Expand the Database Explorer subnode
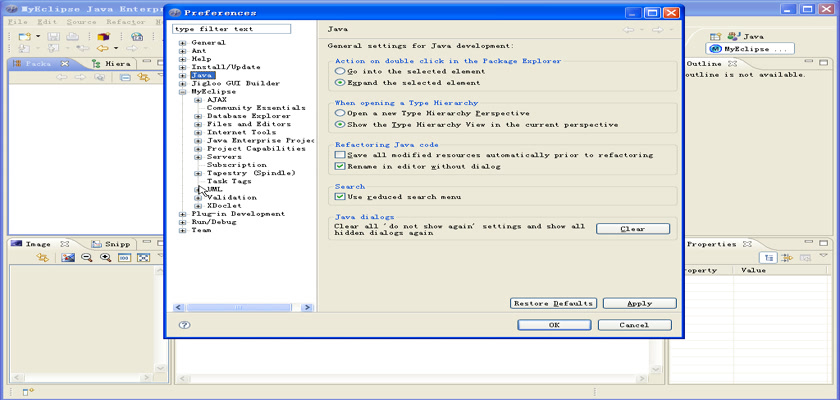Screen dimensions: 840x400 click(x=198, y=116)
